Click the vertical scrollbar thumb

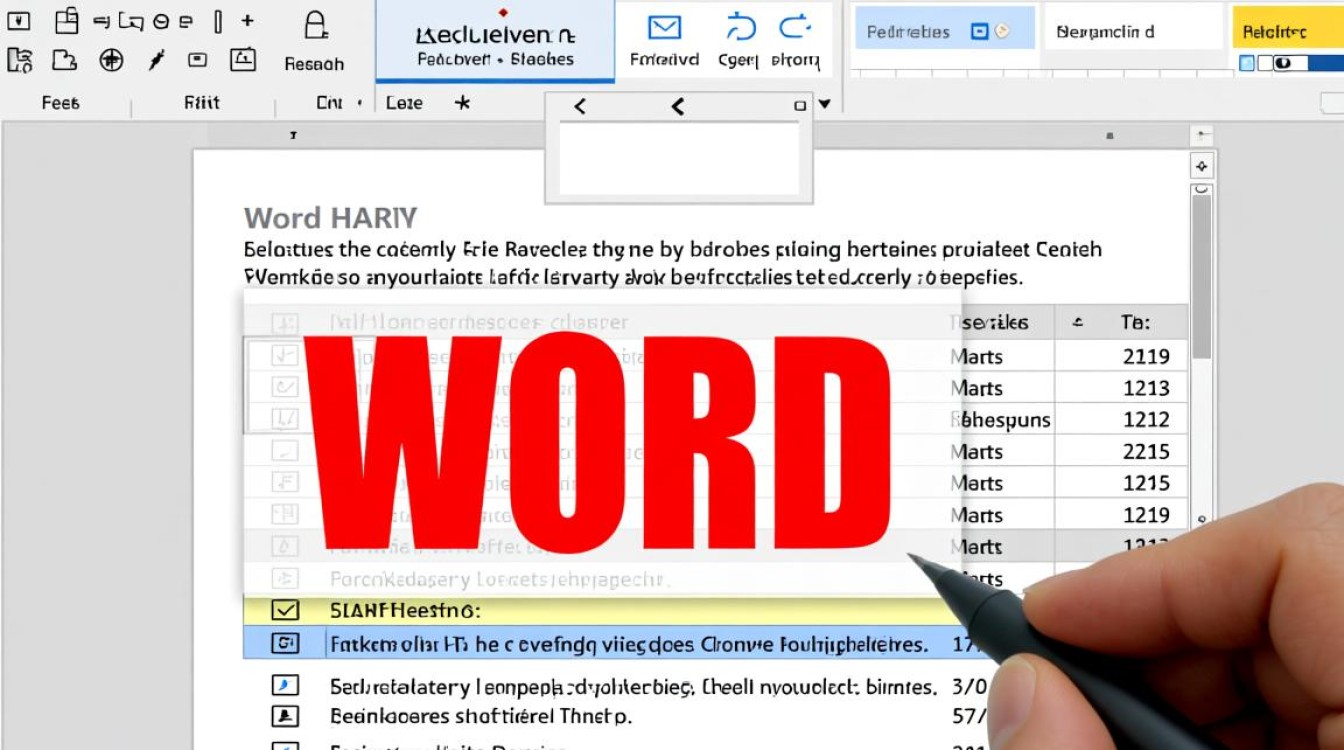click(1201, 275)
